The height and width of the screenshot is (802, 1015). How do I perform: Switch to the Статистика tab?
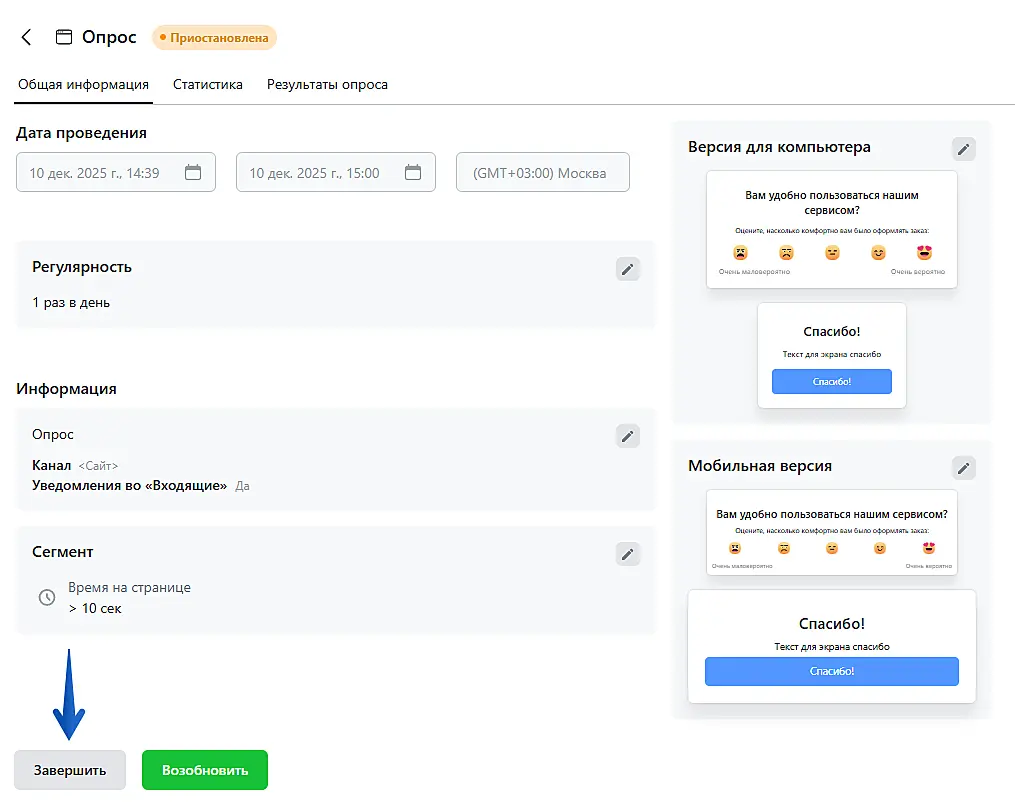click(x=208, y=85)
